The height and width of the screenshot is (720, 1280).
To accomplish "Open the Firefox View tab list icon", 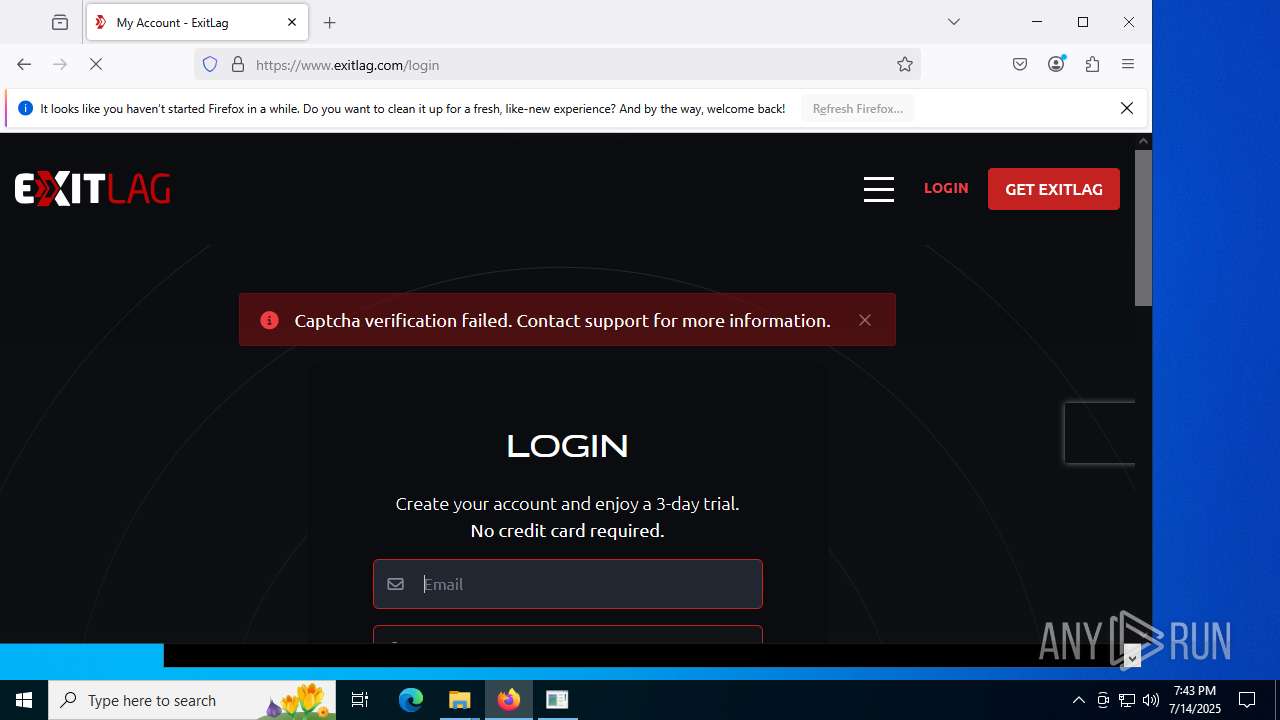I will (x=60, y=22).
